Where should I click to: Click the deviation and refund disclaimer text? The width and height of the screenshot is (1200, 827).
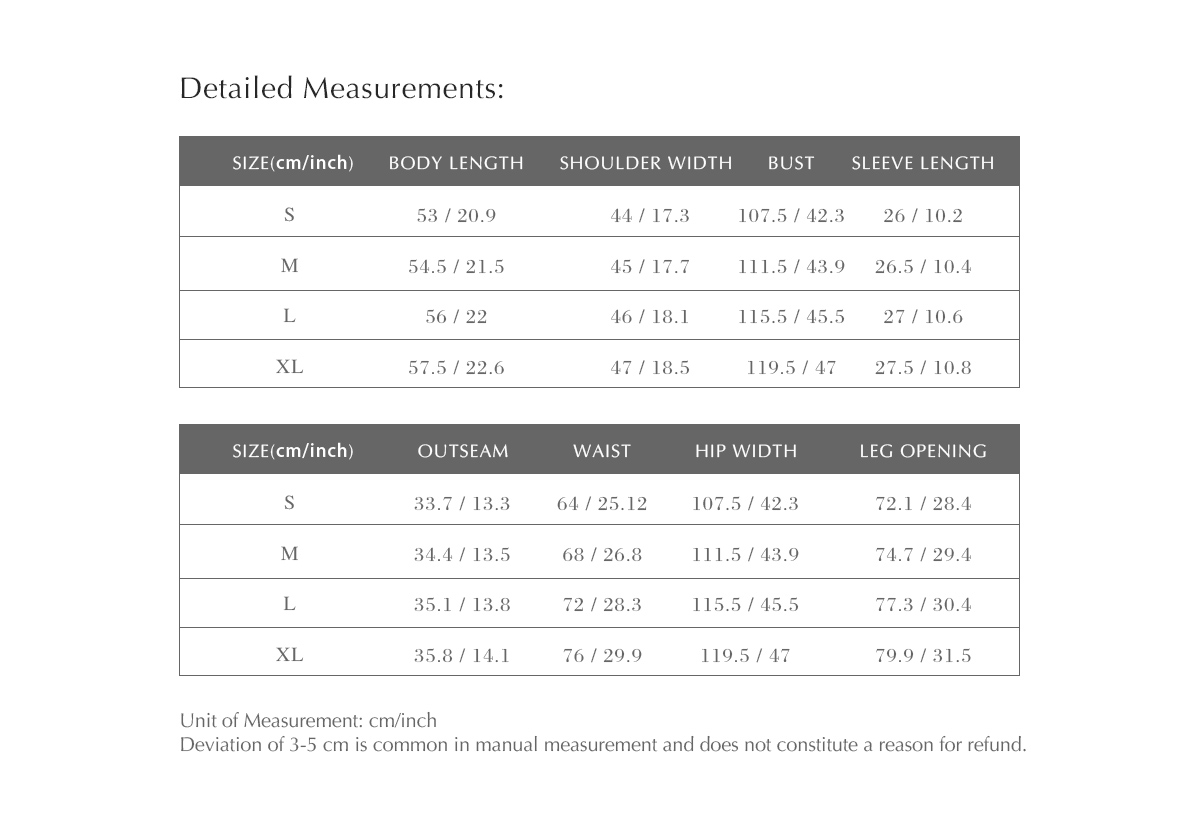pyautogui.click(x=603, y=745)
